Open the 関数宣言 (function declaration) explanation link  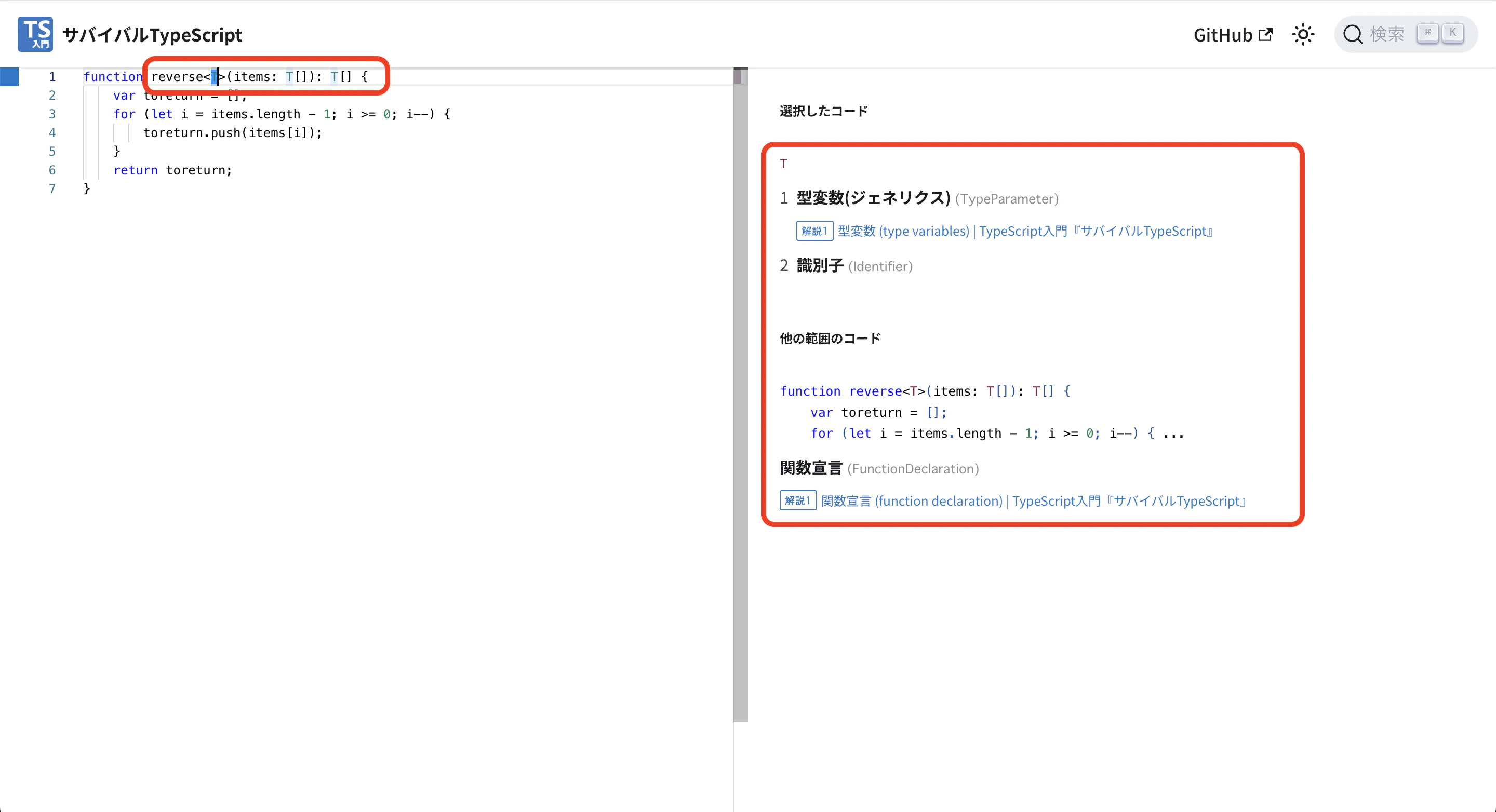point(1033,501)
